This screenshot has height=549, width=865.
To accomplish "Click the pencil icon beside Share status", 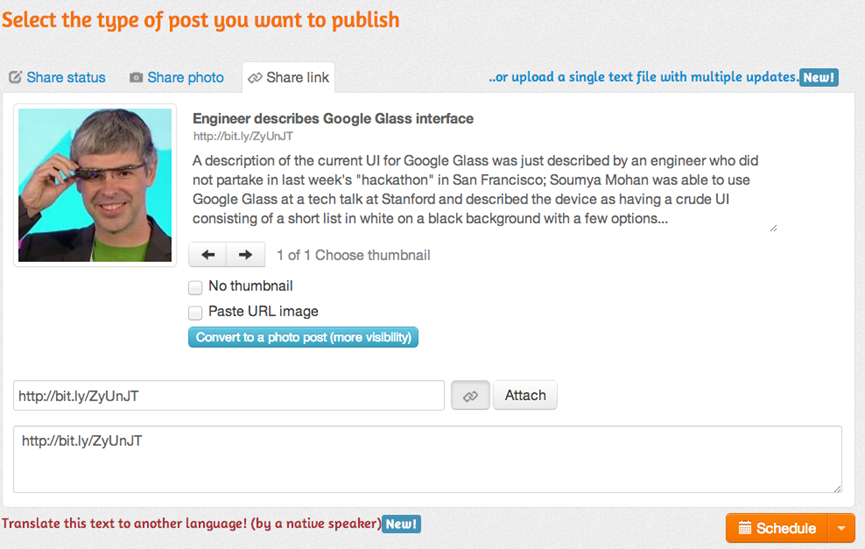I will (x=15, y=77).
